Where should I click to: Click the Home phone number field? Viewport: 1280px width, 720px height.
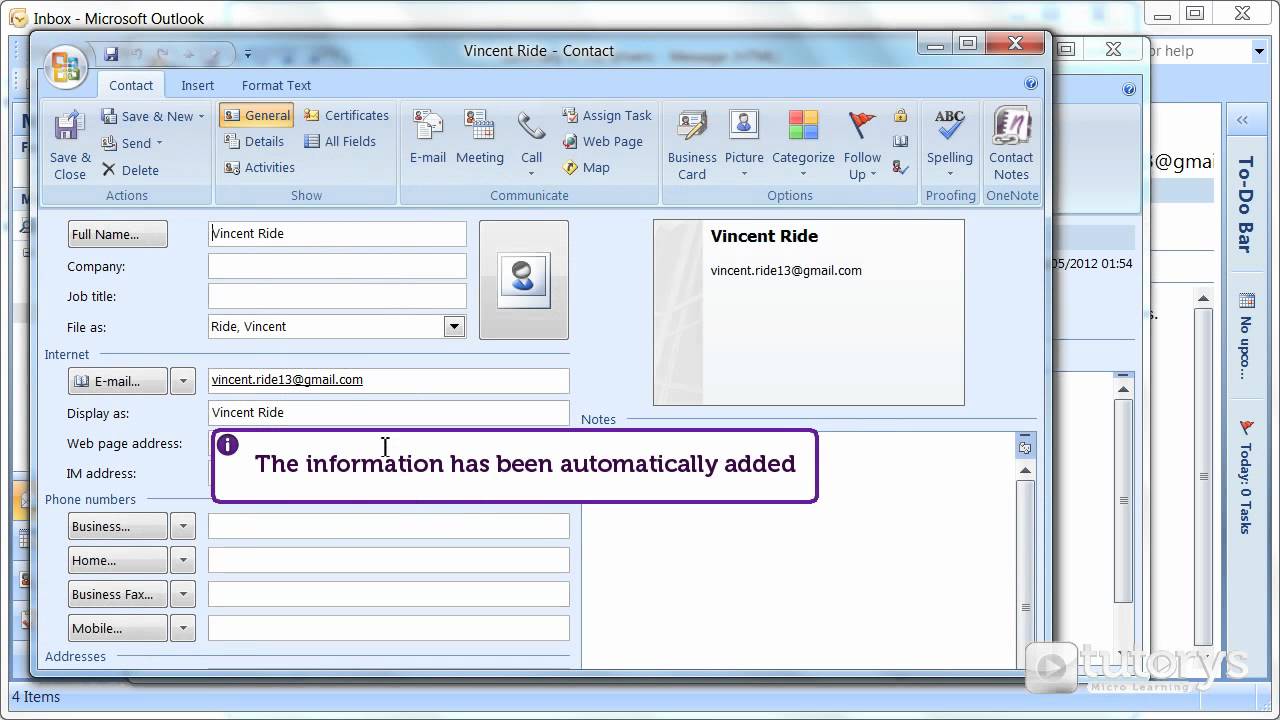[x=388, y=560]
